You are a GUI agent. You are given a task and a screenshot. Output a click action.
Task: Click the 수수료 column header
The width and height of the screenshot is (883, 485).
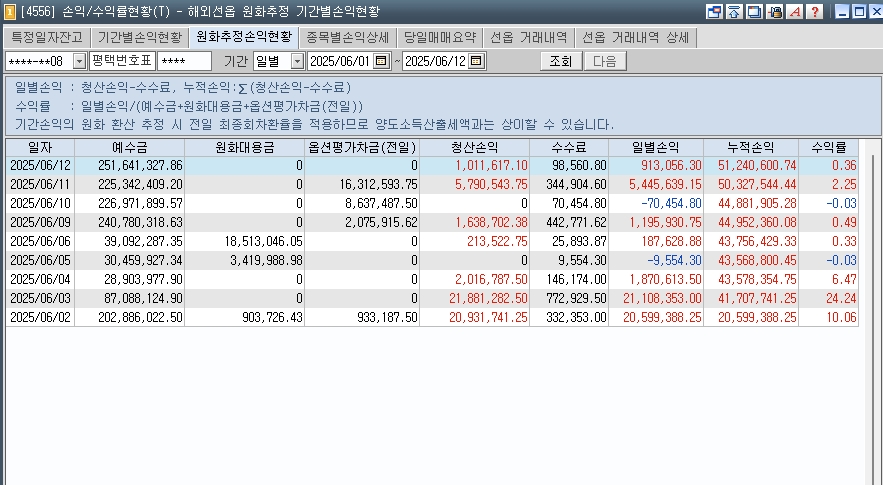[569, 148]
